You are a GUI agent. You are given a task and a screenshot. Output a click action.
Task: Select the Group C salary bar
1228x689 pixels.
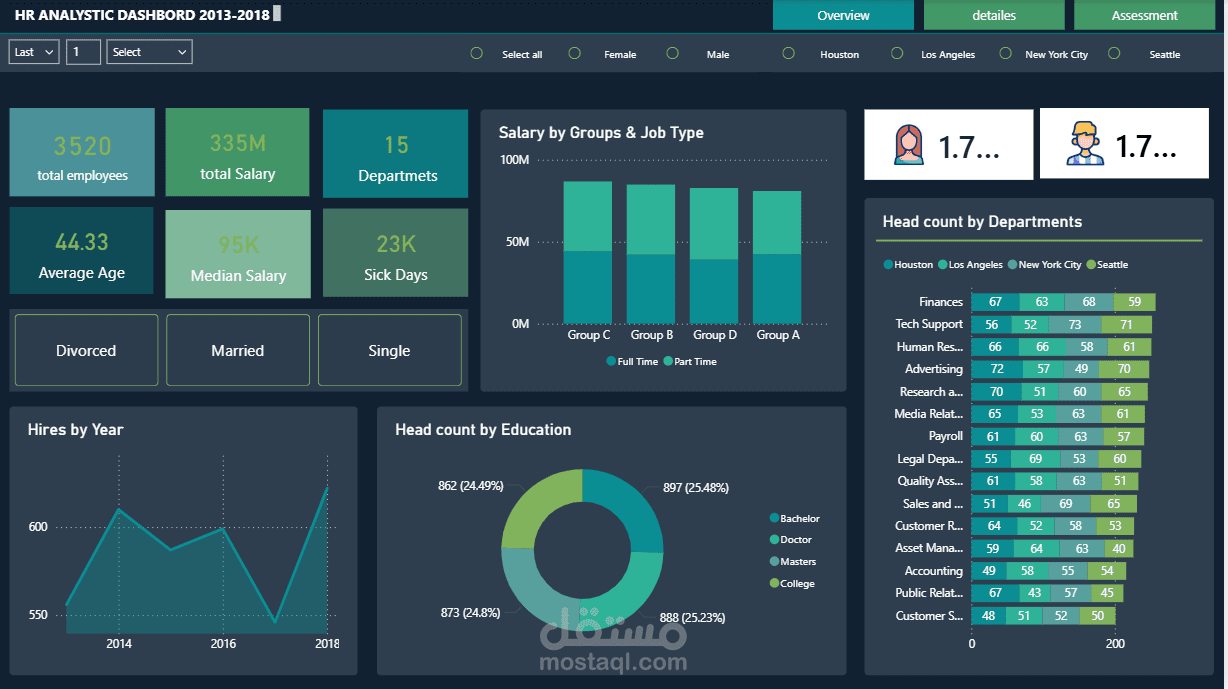click(588, 252)
